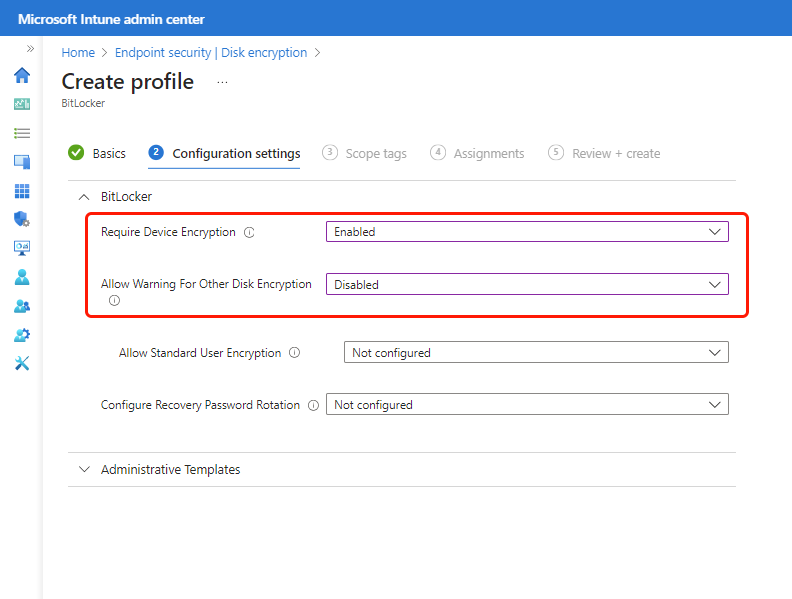
Task: Show info for Configure Recovery Password Rotation
Action: pos(313,405)
